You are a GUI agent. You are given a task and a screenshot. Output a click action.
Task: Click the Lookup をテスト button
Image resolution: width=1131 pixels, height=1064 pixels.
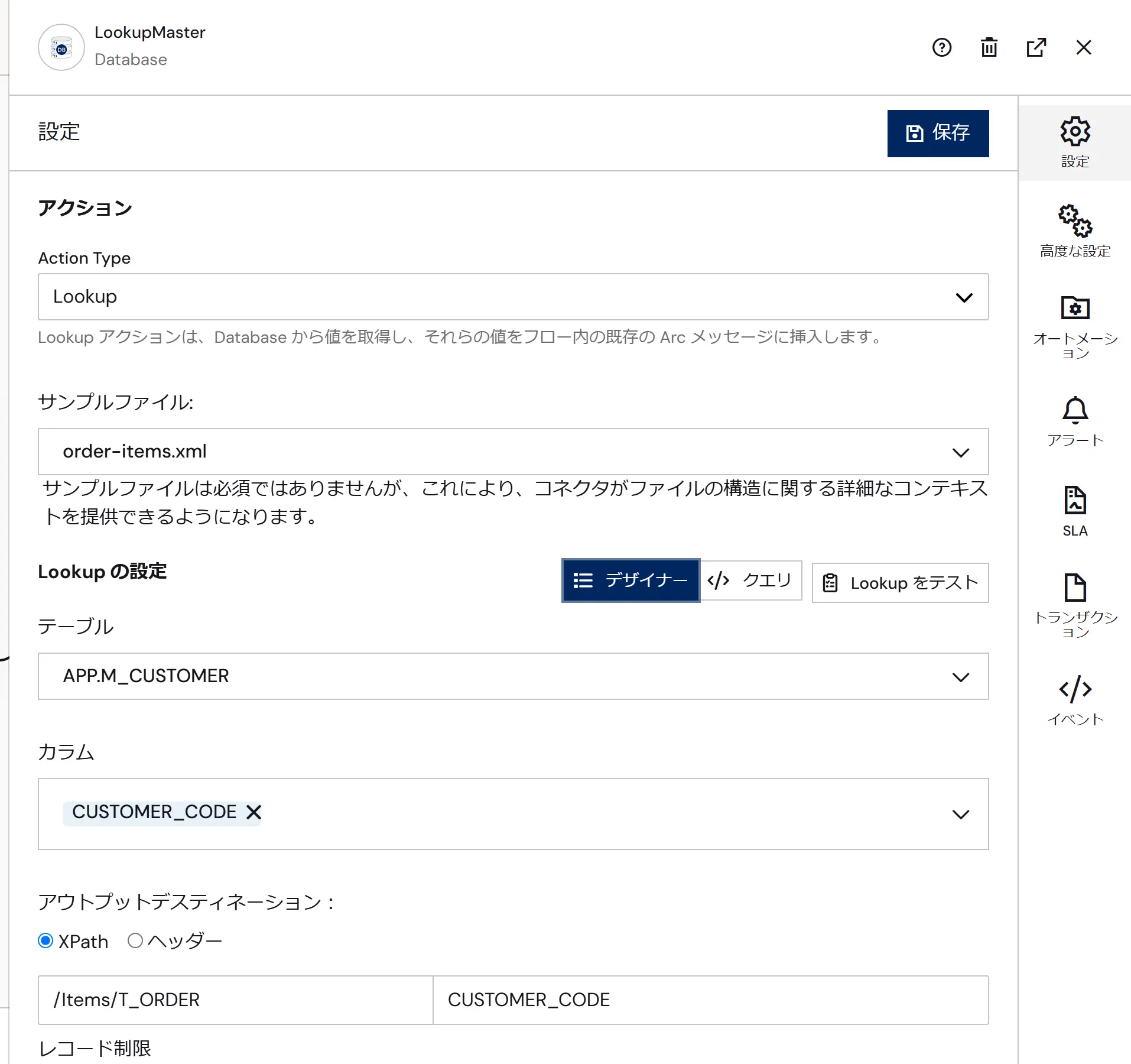pyautogui.click(x=900, y=583)
